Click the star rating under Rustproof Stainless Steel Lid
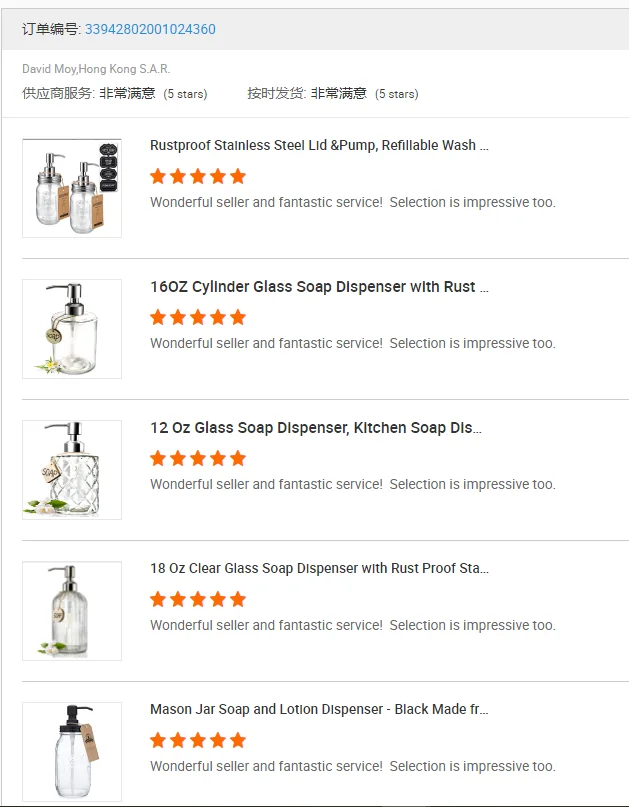Image resolution: width=629 pixels, height=807 pixels. [x=198, y=177]
